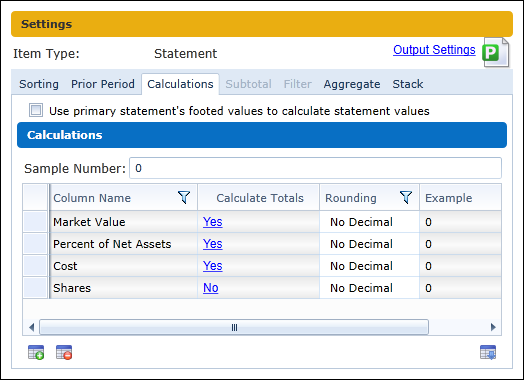
Task: Click the Settings panel title bar
Action: click(x=262, y=24)
